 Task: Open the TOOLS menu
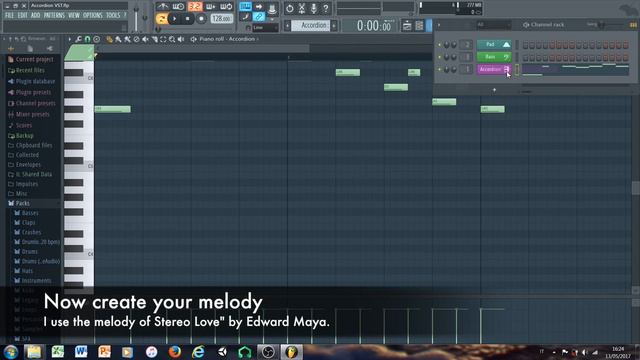click(113, 16)
